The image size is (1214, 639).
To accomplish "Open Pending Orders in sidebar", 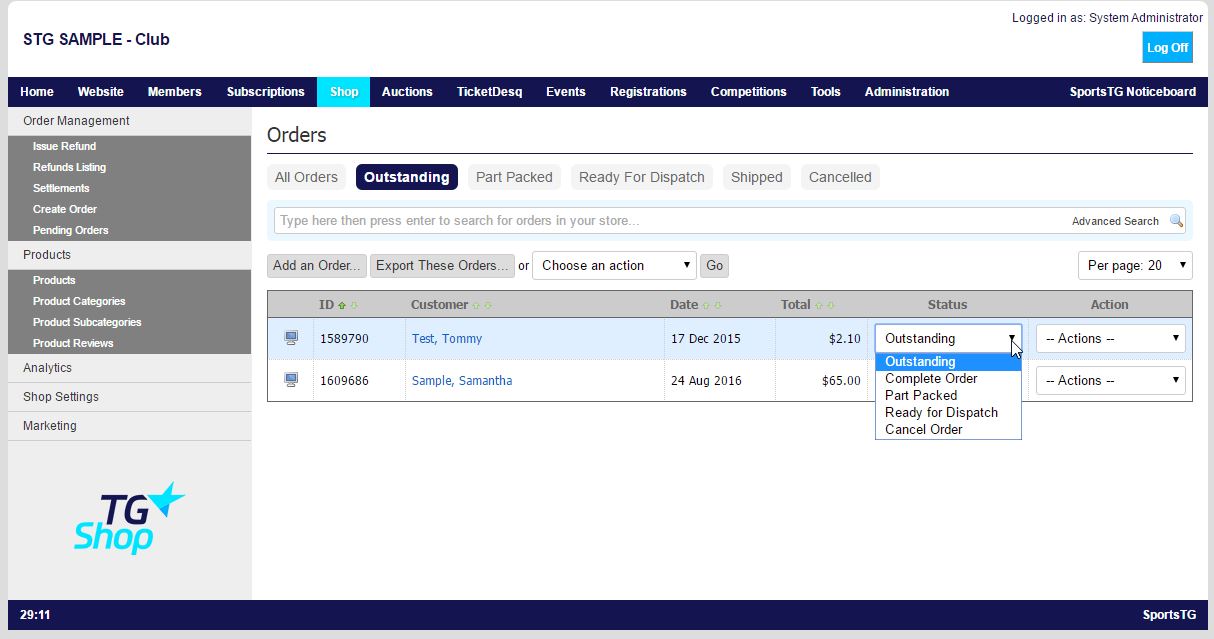I will (x=70, y=230).
